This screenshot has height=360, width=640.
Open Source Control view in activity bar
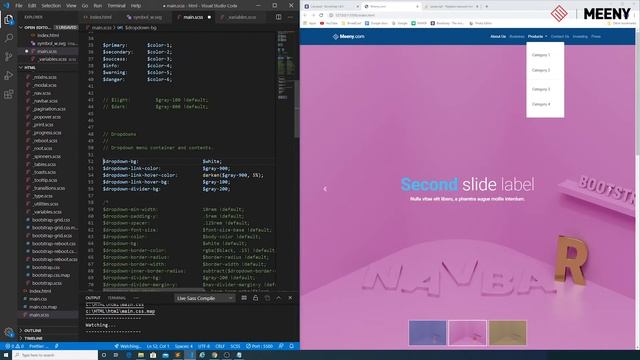9,57
